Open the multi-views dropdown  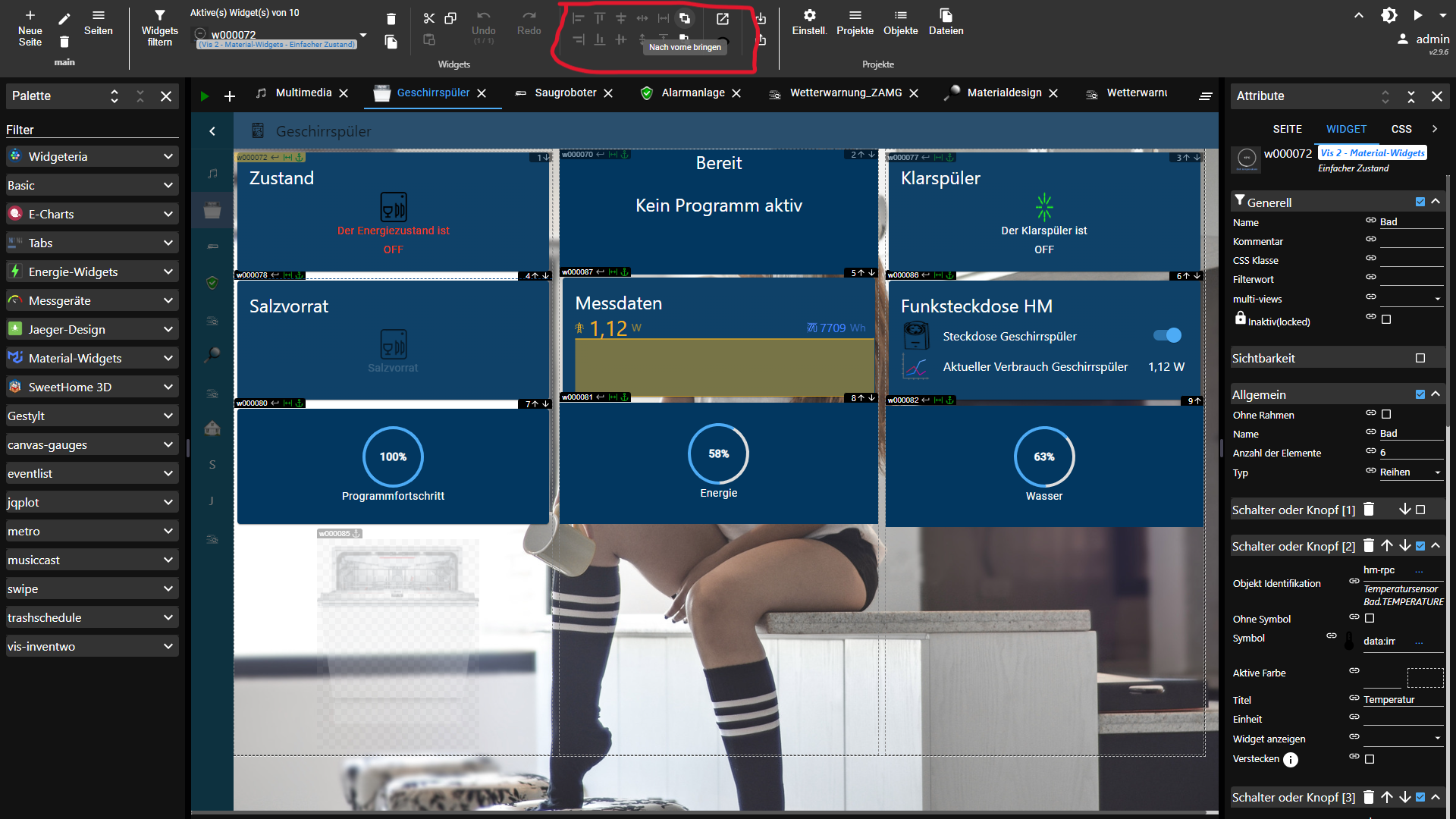pos(1411,298)
